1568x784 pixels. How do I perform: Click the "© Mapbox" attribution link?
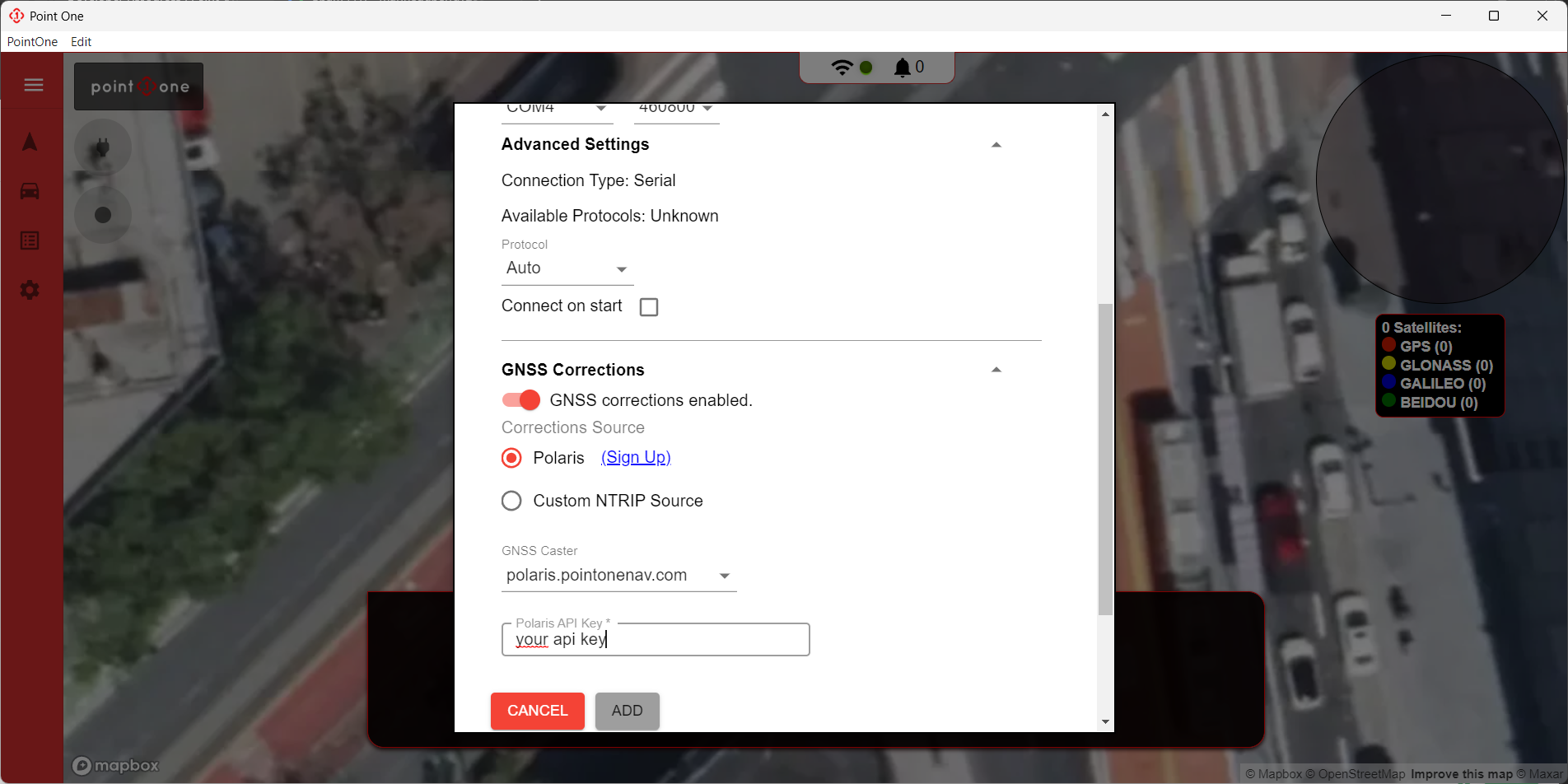pyautogui.click(x=1273, y=774)
